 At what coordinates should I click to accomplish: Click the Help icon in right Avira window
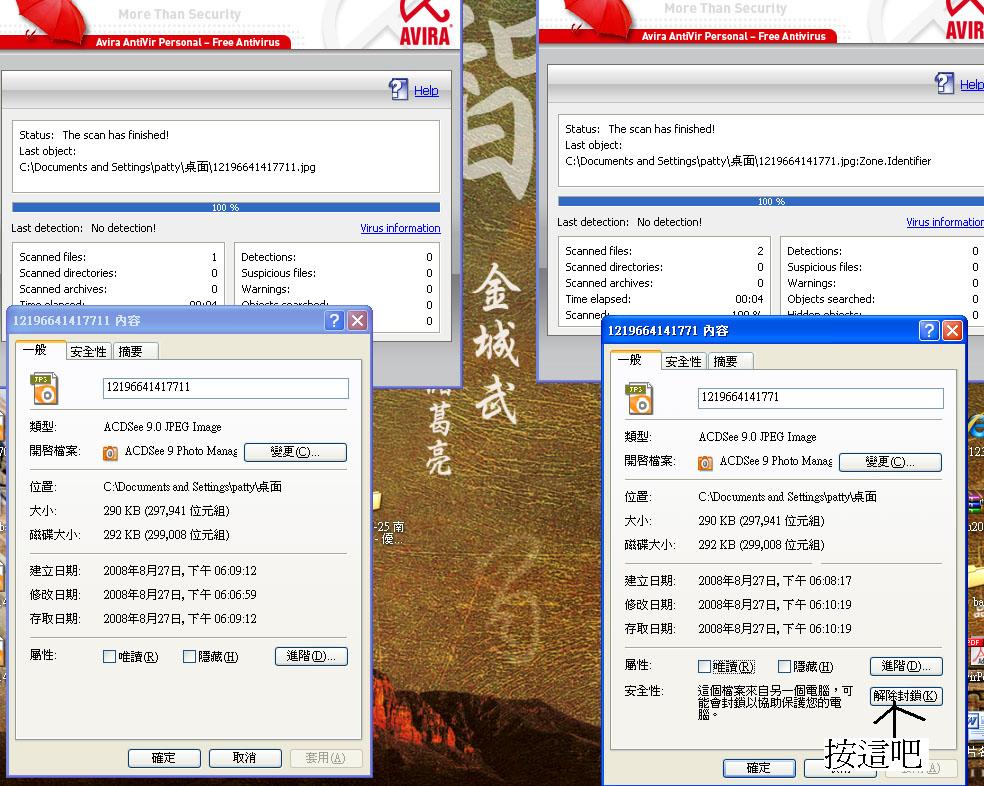click(x=944, y=83)
